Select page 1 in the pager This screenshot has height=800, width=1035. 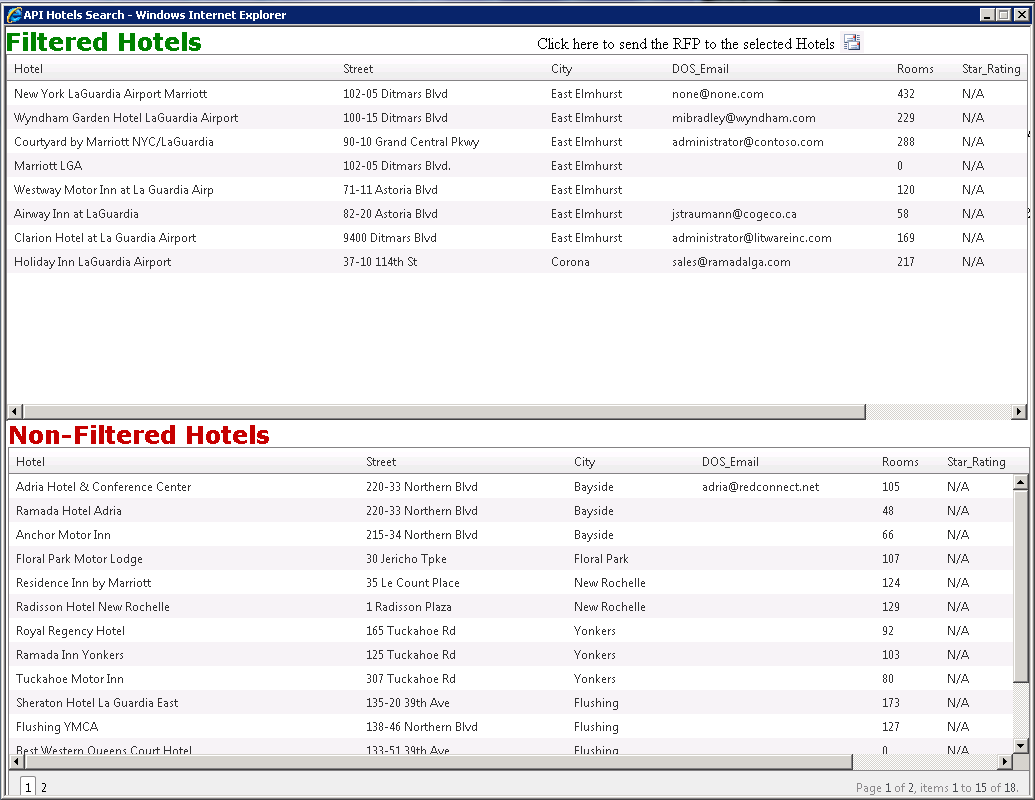(x=28, y=787)
